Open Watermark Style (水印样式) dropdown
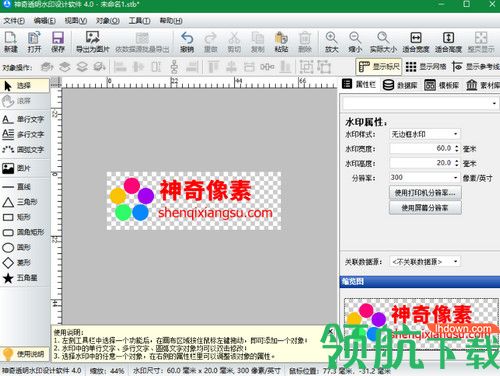The width and height of the screenshot is (500, 376). [425, 134]
